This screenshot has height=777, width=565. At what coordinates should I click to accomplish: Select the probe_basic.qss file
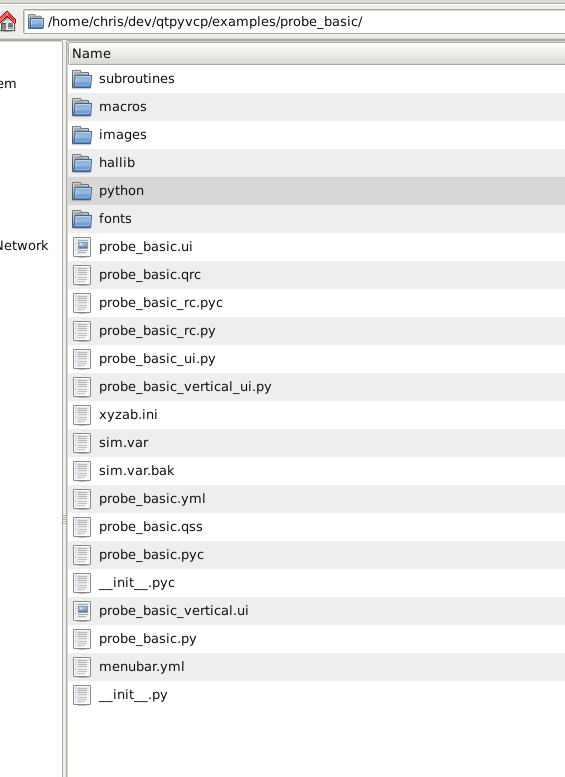(x=316, y=527)
